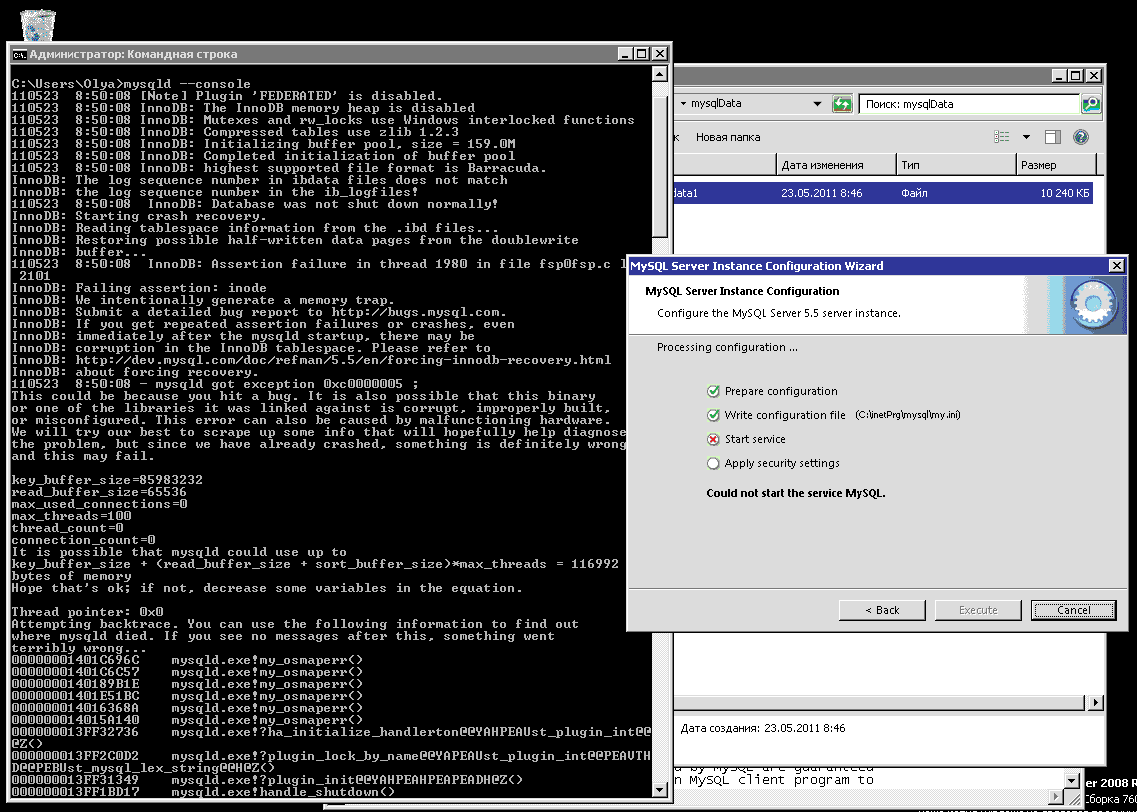This screenshot has width=1137, height=812.
Task: Open the view options dropdown arrow
Action: coord(1025,137)
